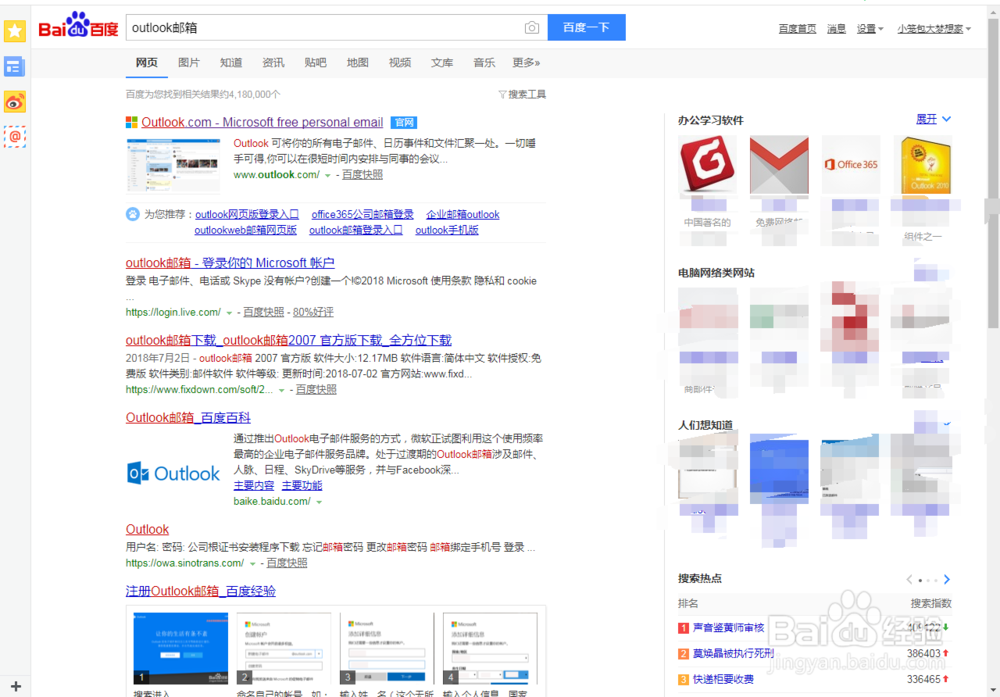Expand the dropdown arrow after owa.sinotrans.com/
1000x697 pixels.
[x=253, y=564]
